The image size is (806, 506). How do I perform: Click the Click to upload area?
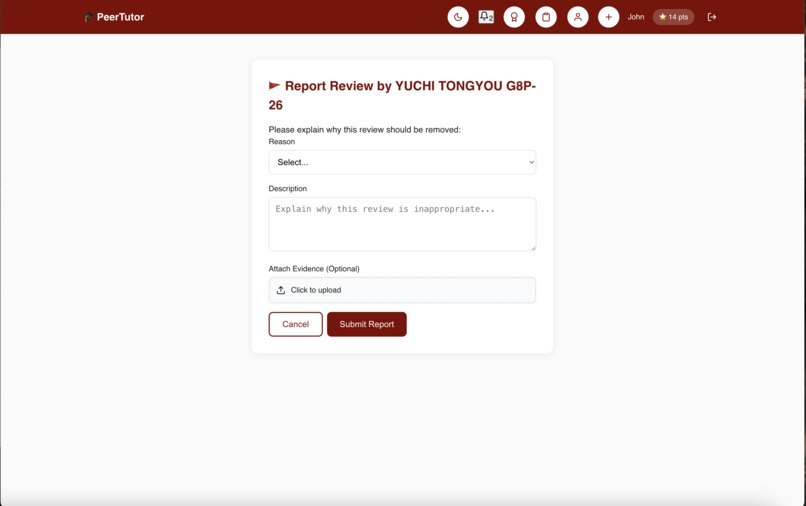coord(402,290)
